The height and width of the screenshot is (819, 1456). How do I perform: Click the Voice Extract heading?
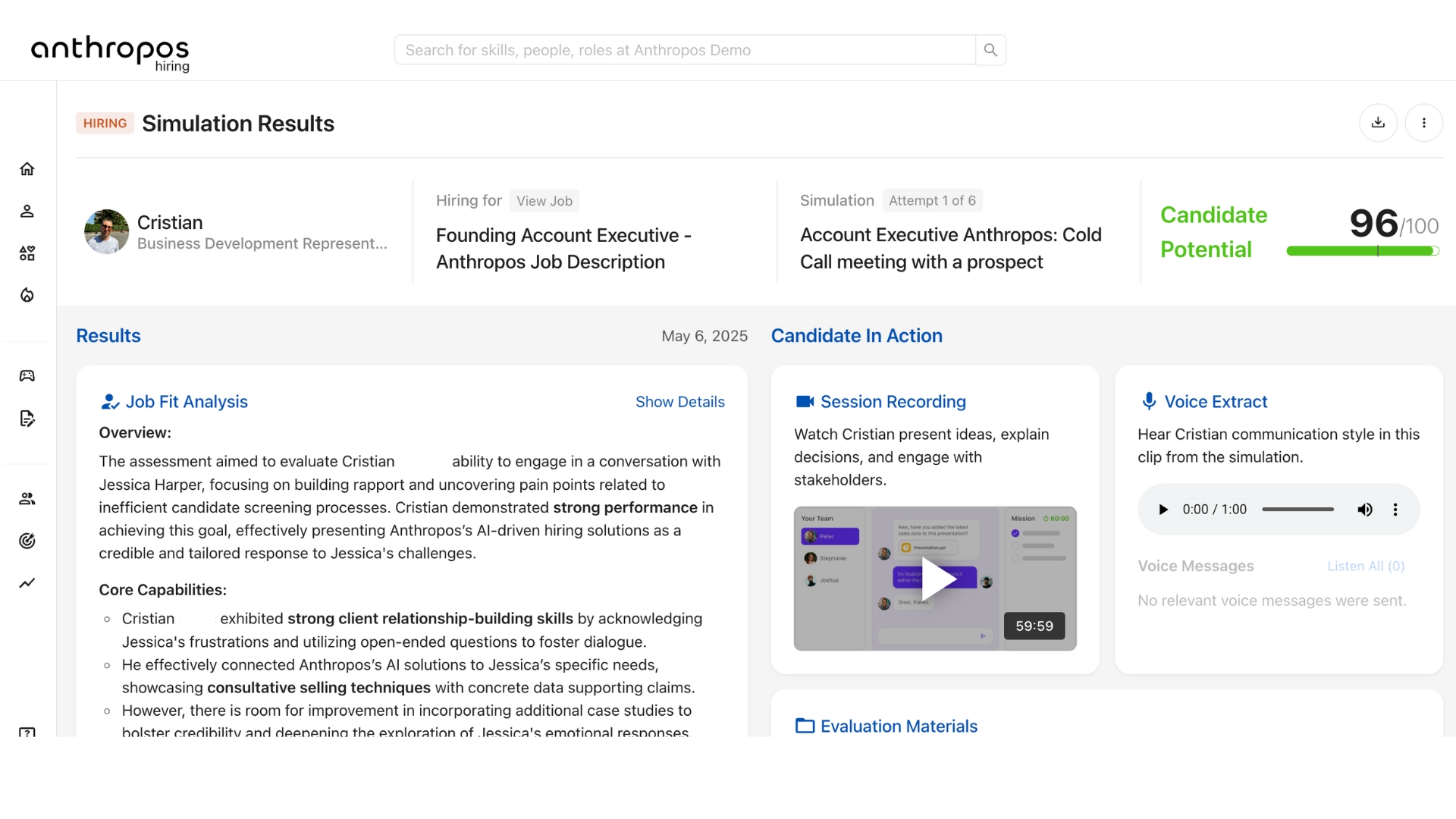tap(1216, 402)
